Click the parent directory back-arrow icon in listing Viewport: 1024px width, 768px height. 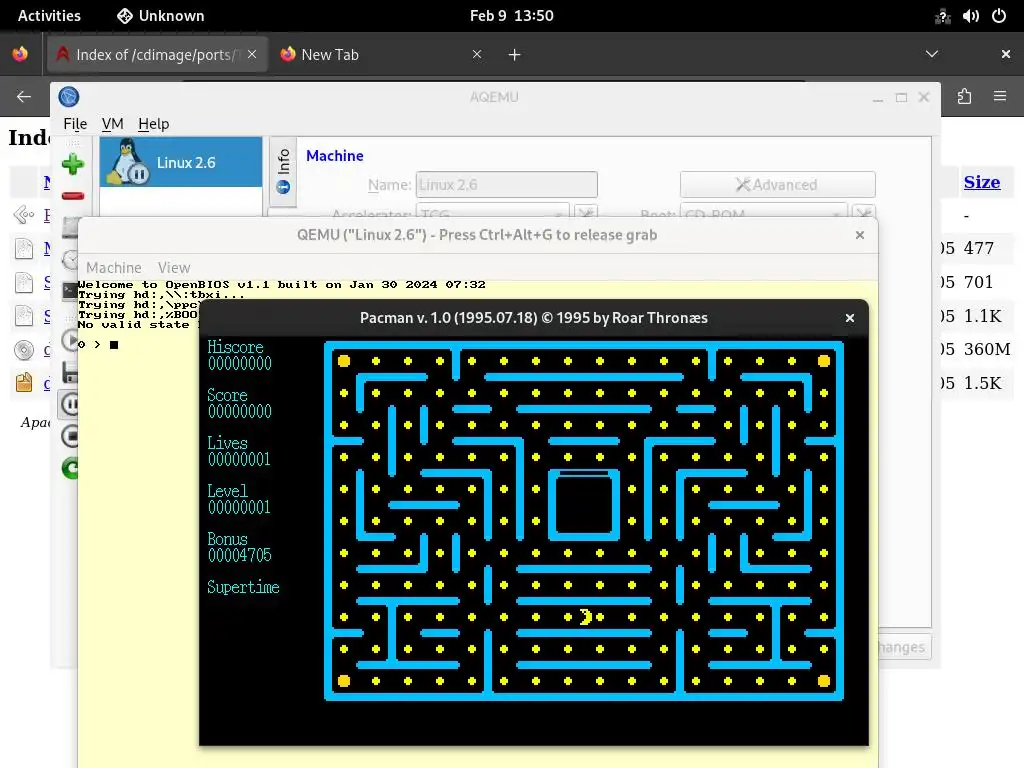pyautogui.click(x=24, y=214)
